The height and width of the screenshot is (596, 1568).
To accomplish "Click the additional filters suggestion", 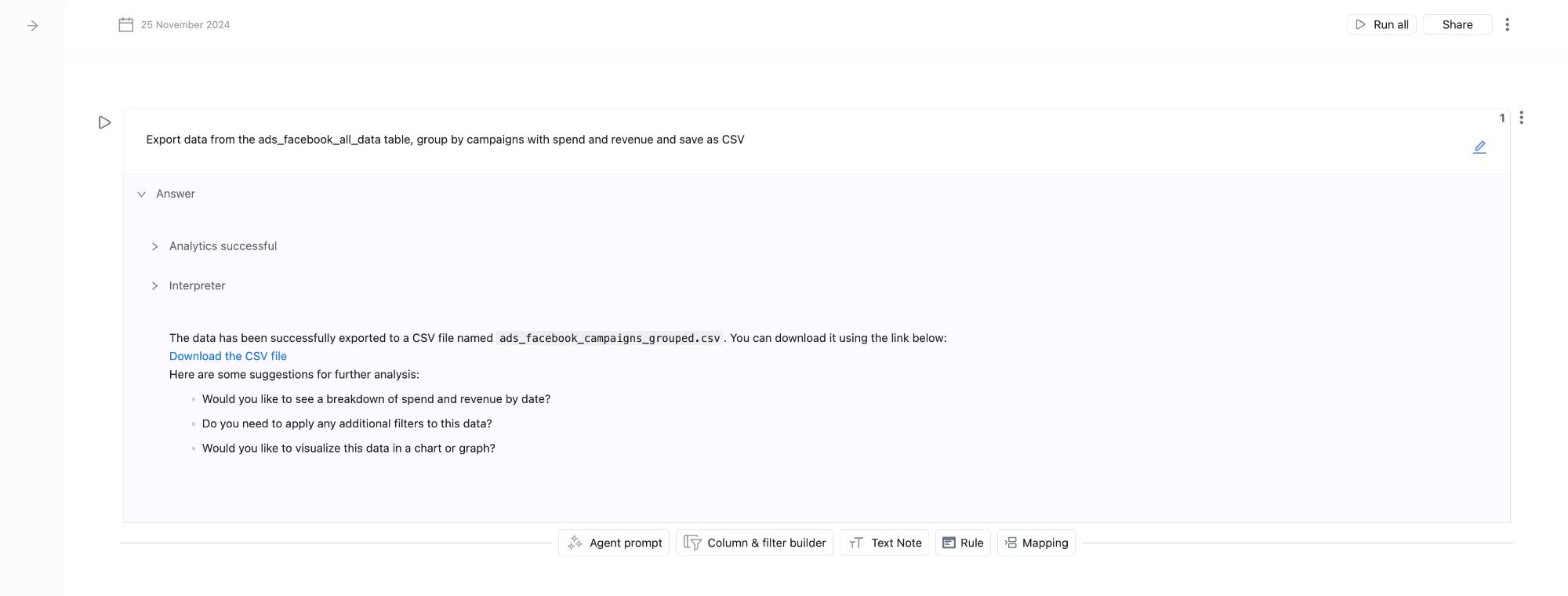I will point(347,423).
